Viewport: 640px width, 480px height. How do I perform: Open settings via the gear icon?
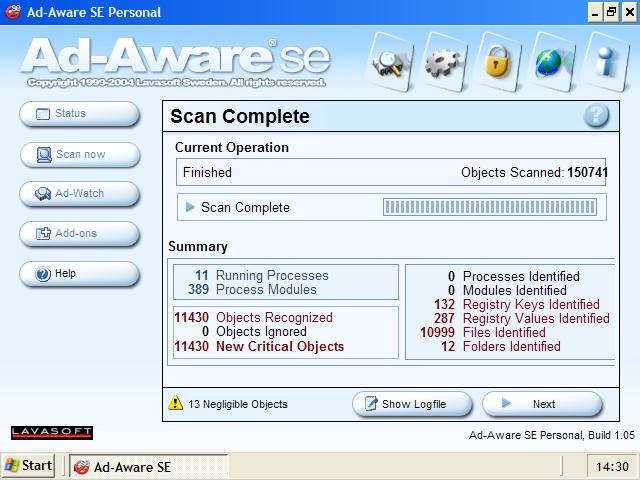443,62
